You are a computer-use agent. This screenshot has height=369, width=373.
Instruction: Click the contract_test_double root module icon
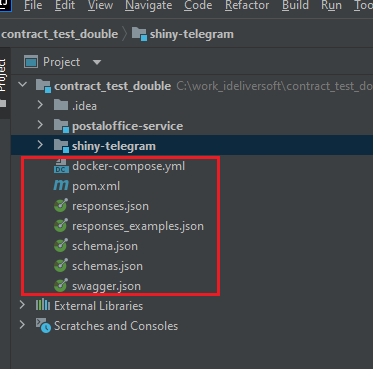[x=43, y=86]
